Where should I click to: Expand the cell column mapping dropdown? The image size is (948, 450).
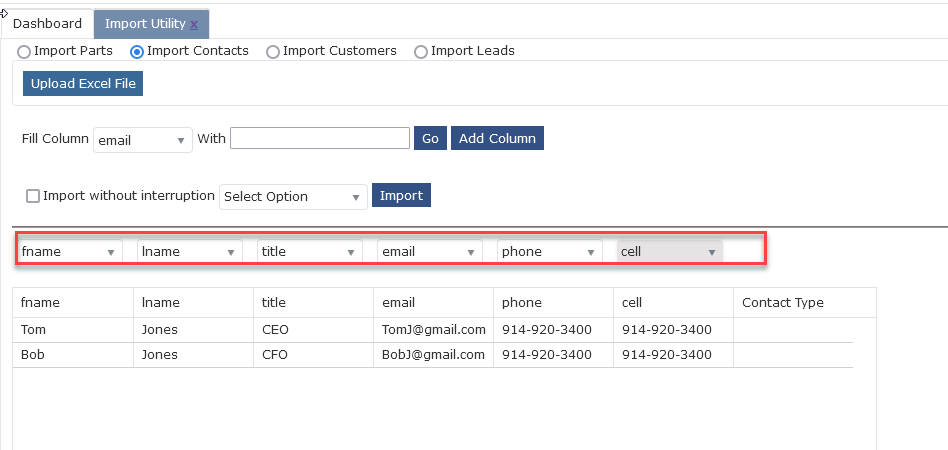pyautogui.click(x=669, y=252)
